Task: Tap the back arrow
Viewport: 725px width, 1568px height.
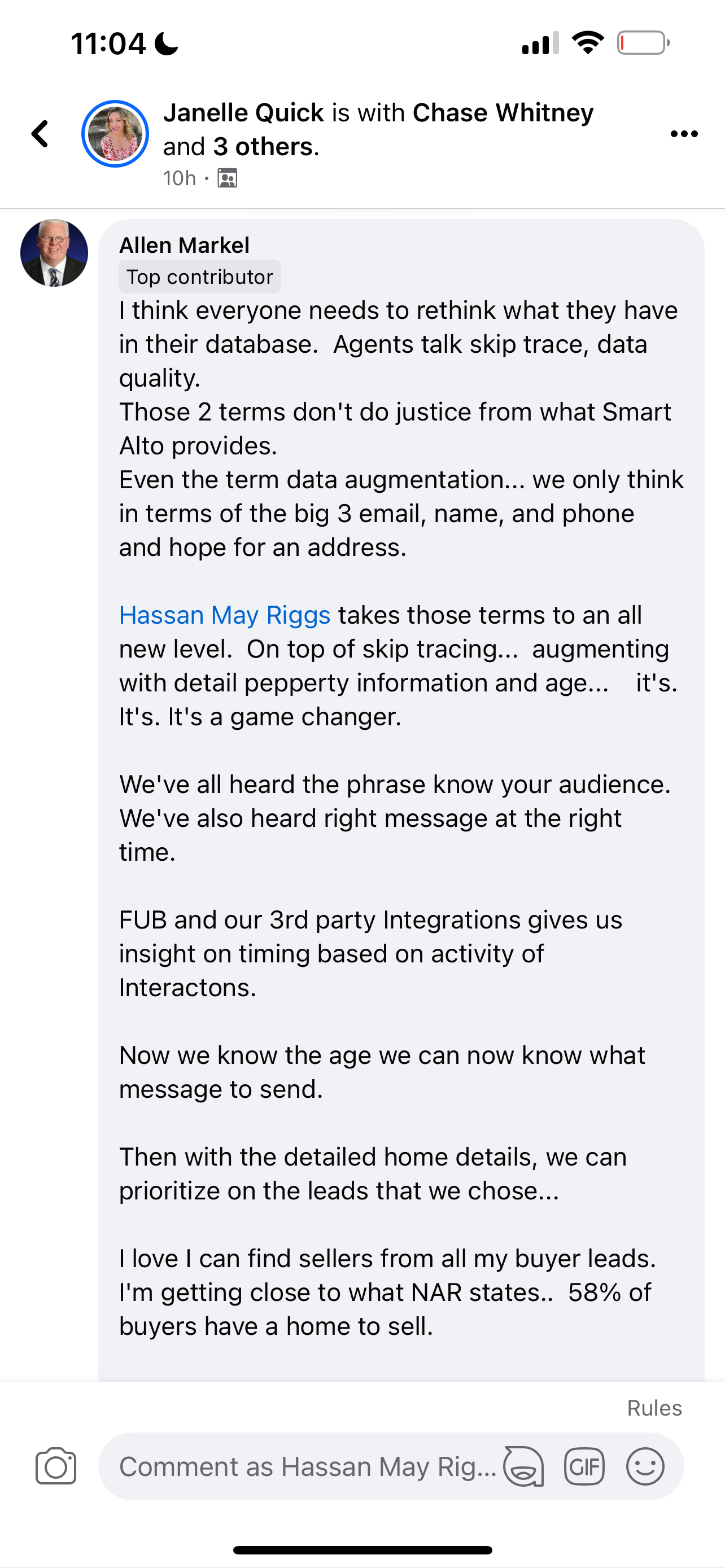Action: click(x=40, y=134)
